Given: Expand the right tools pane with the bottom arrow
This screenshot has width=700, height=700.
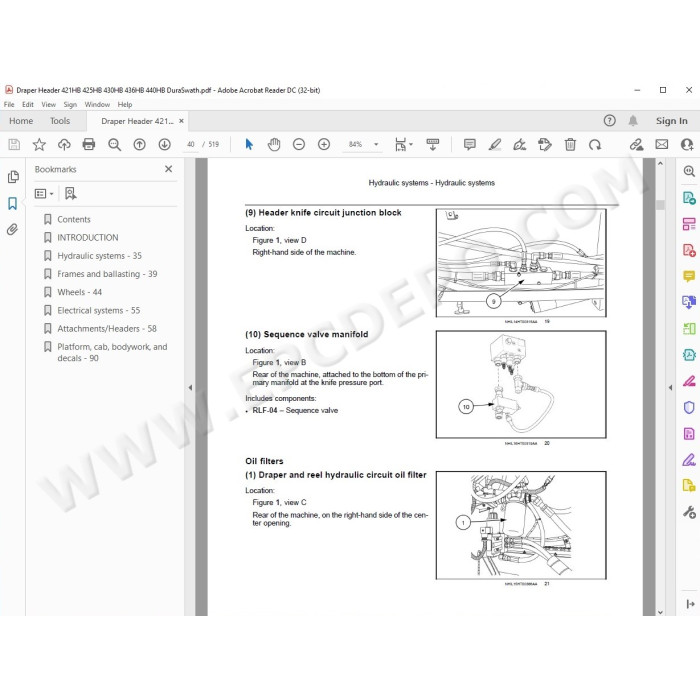Looking at the screenshot, I should (x=690, y=604).
